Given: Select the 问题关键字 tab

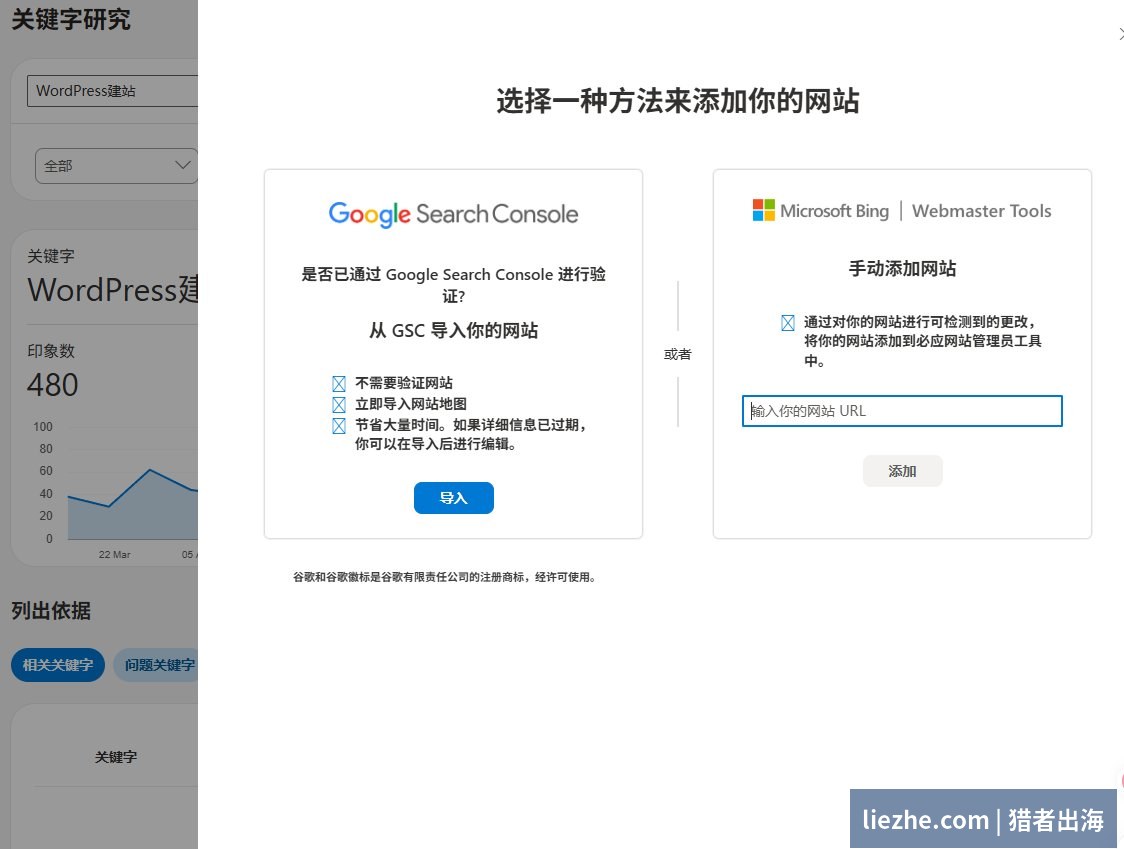Looking at the screenshot, I should click(157, 665).
